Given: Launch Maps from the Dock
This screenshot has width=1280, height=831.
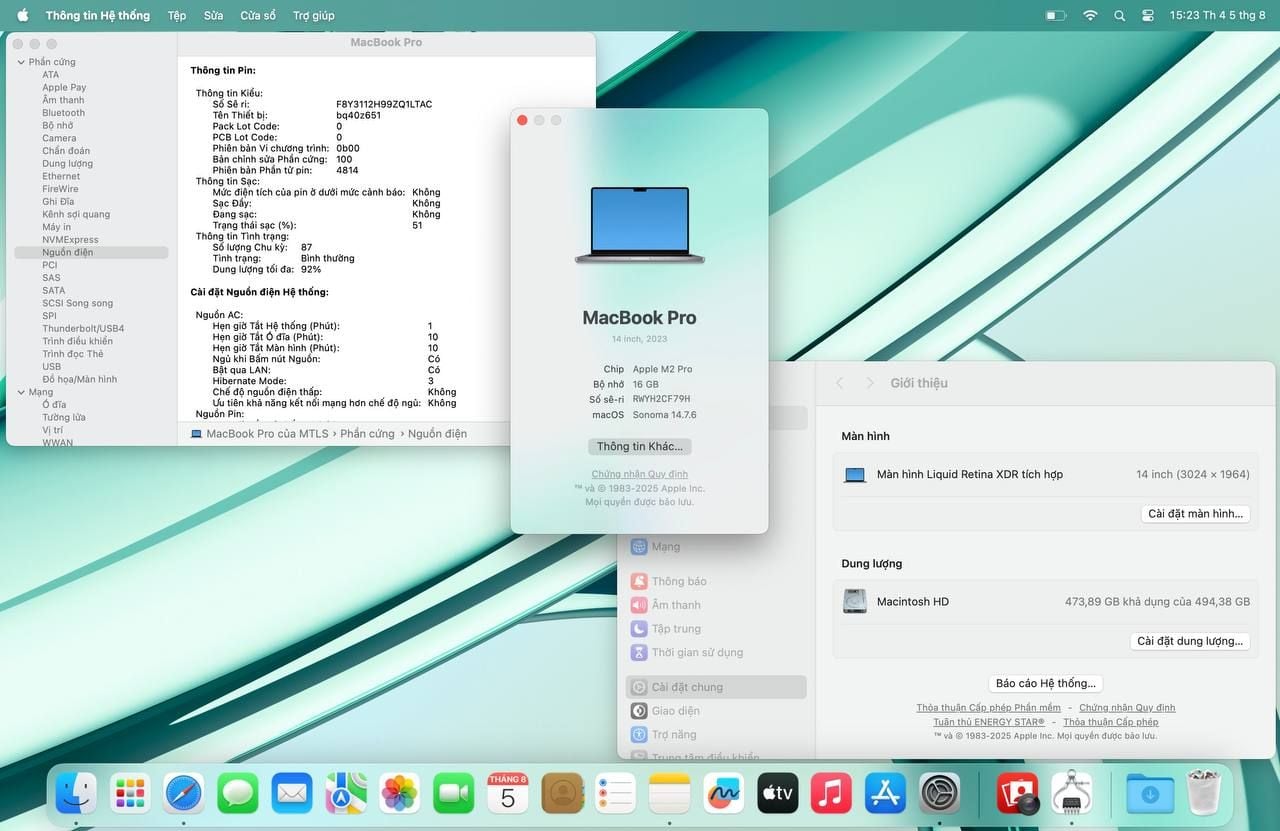Looking at the screenshot, I should click(x=346, y=793).
